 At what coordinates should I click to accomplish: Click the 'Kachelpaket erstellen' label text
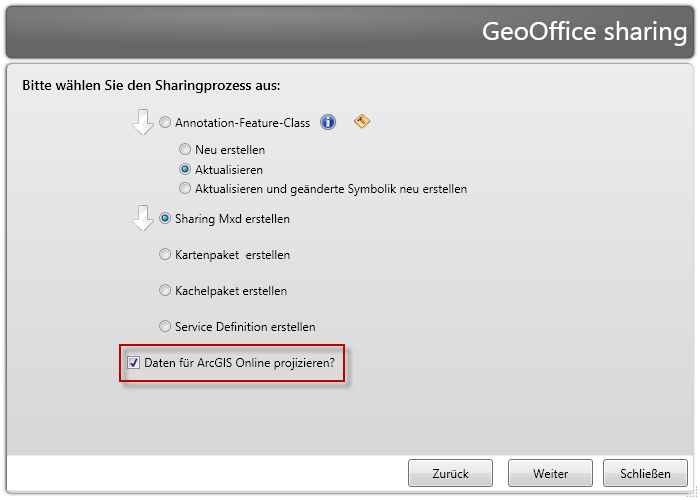click(231, 291)
